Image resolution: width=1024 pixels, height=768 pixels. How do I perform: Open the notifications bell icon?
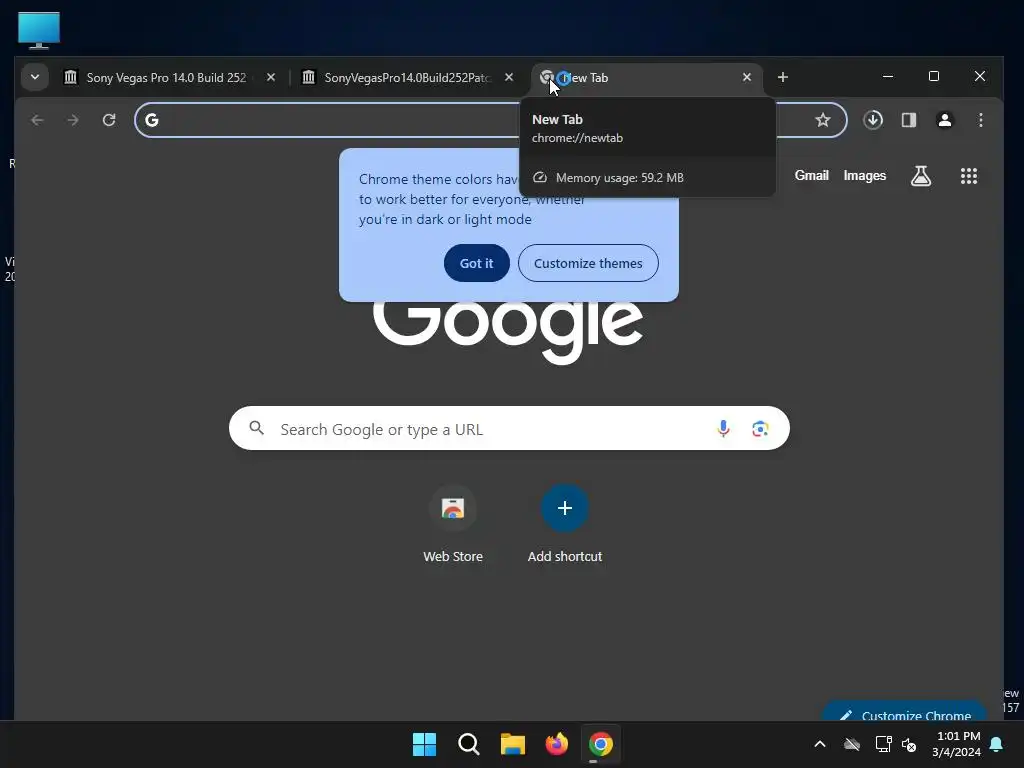tap(997, 744)
